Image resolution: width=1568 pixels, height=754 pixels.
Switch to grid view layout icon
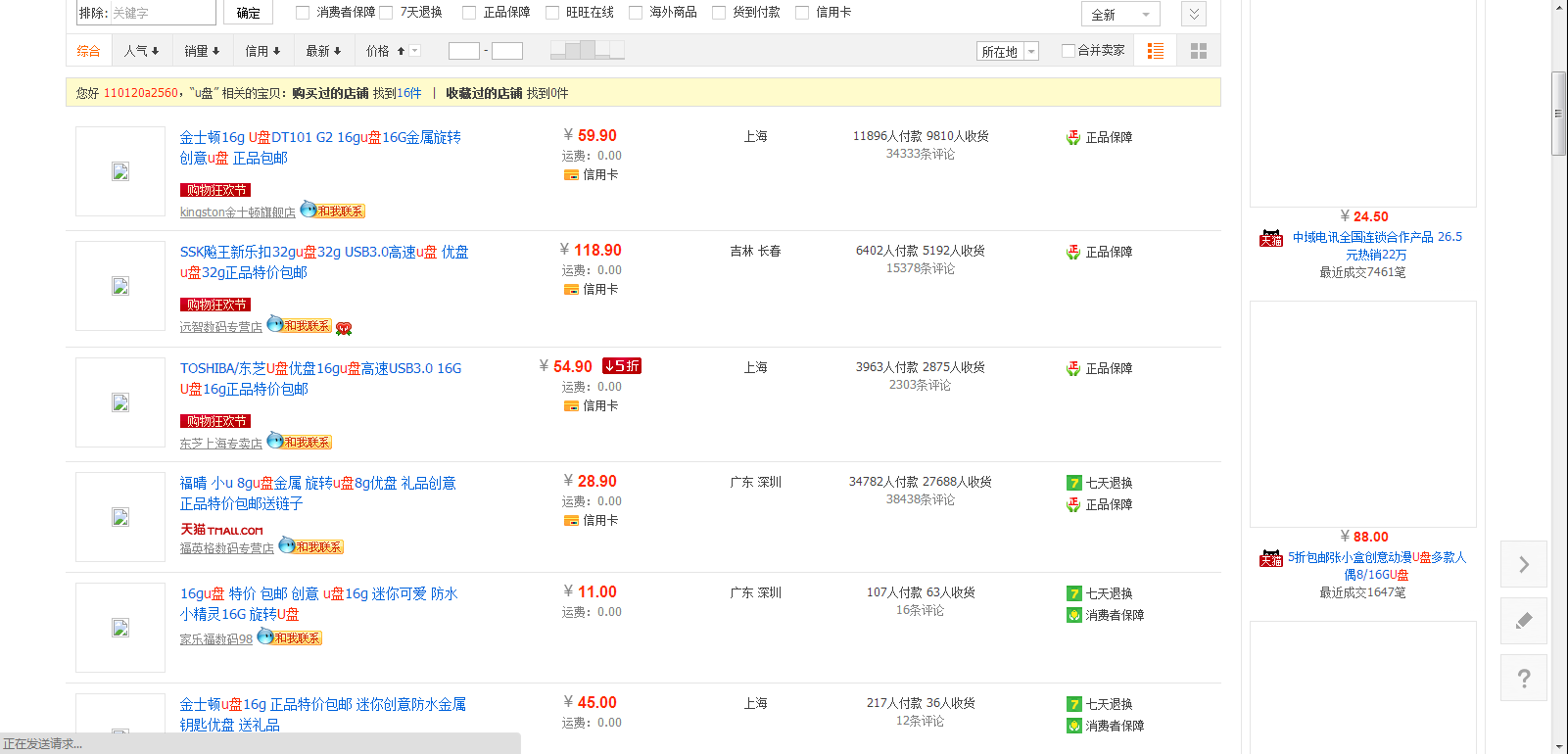[x=1199, y=51]
